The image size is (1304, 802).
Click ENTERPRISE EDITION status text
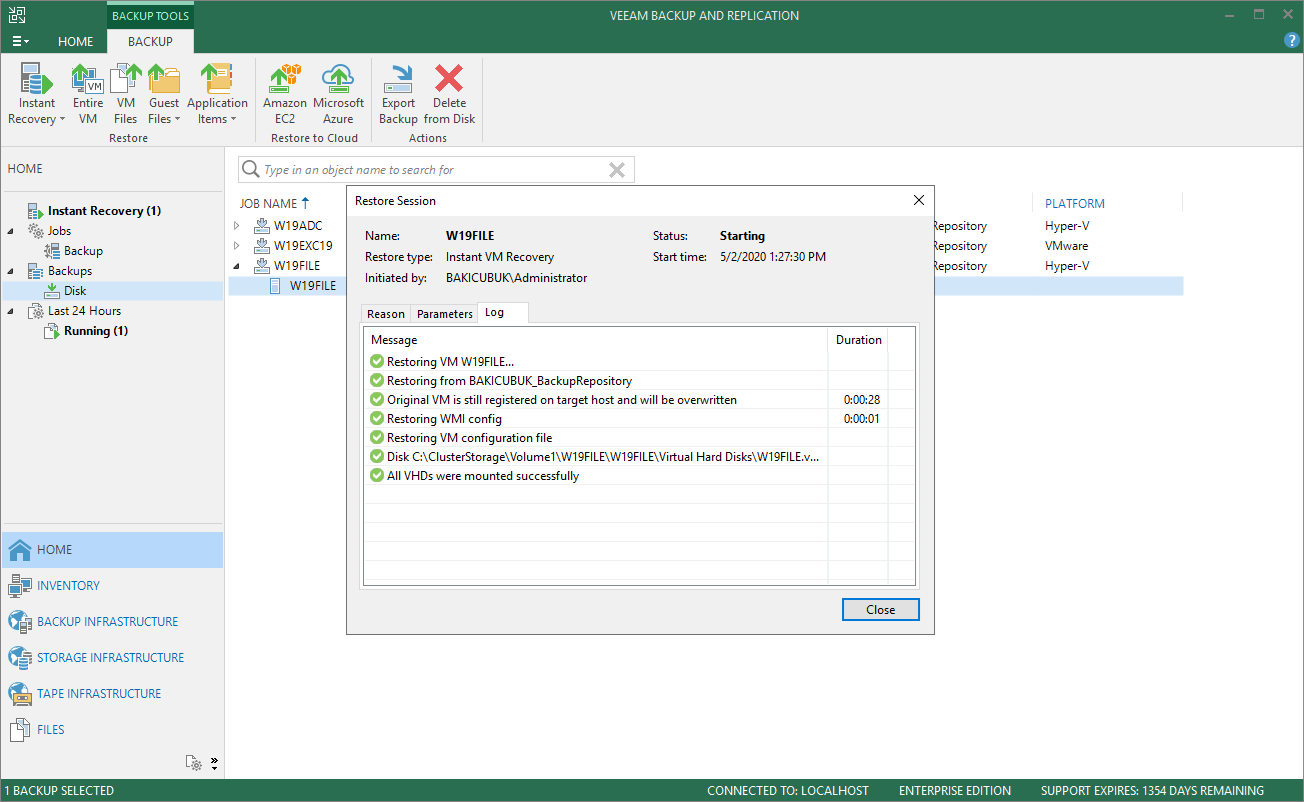[955, 791]
